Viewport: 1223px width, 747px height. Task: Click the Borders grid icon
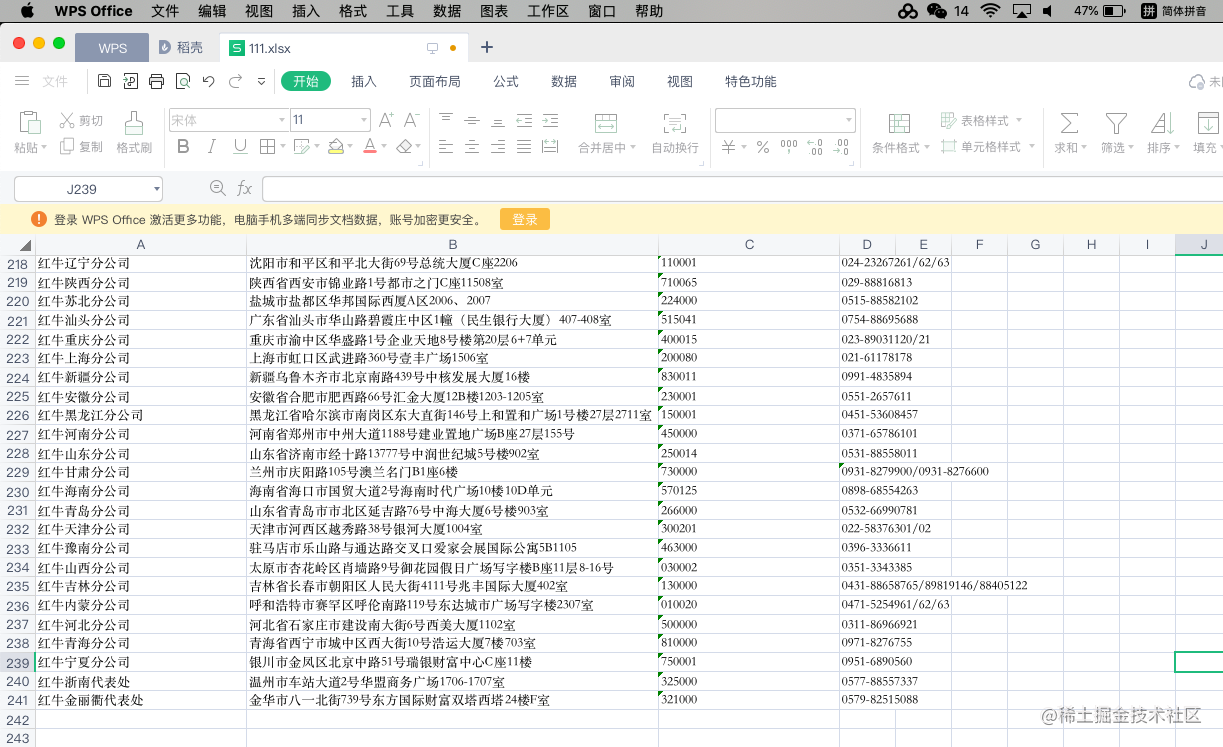[x=268, y=147]
